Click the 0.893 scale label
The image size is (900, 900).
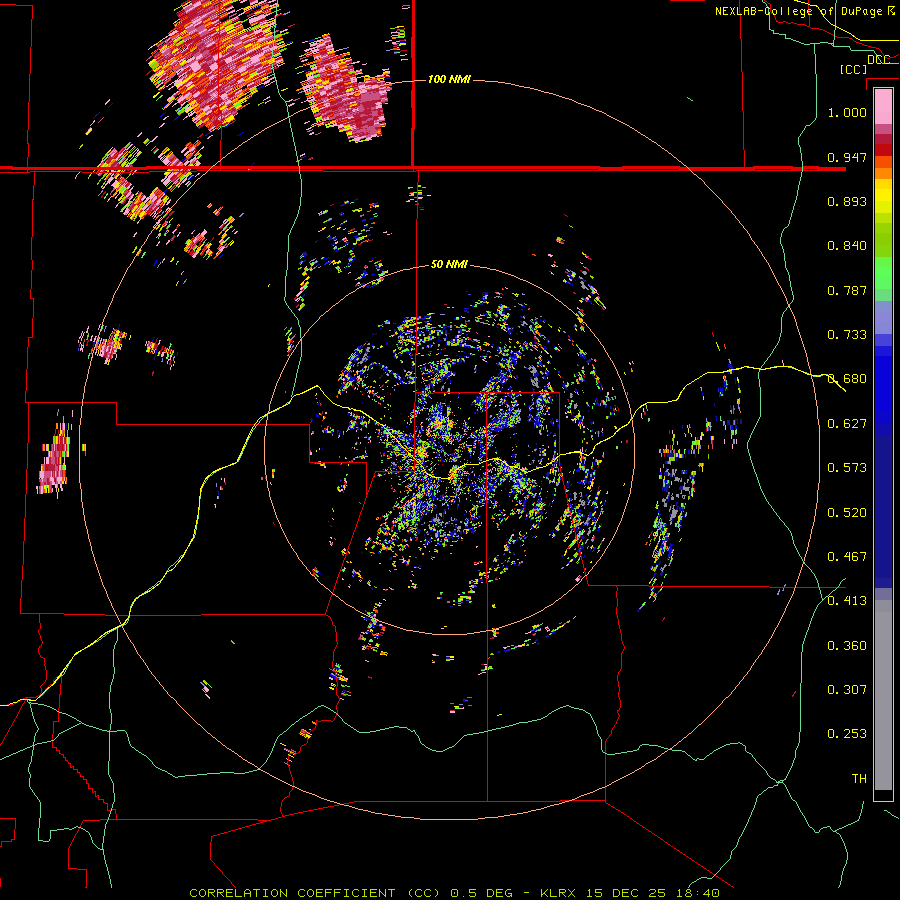click(x=847, y=201)
